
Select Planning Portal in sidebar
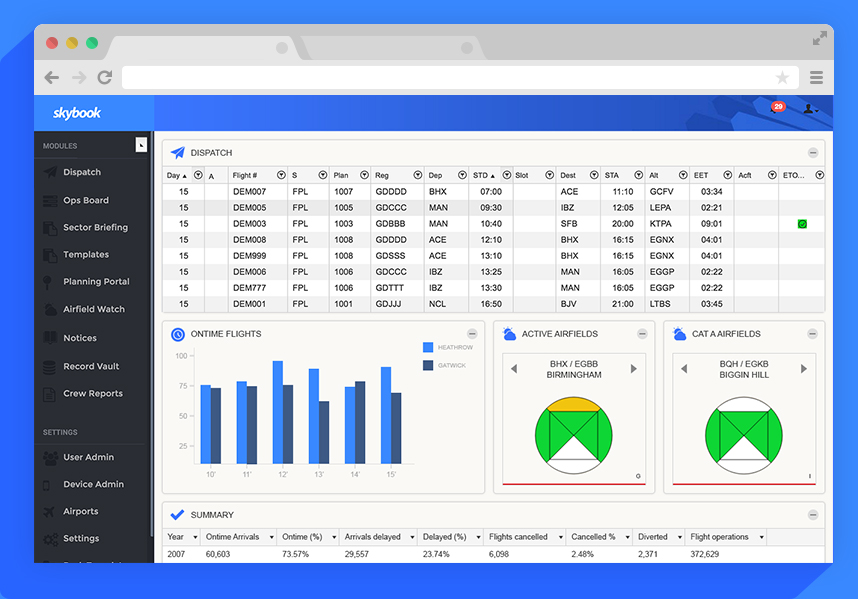click(x=96, y=282)
